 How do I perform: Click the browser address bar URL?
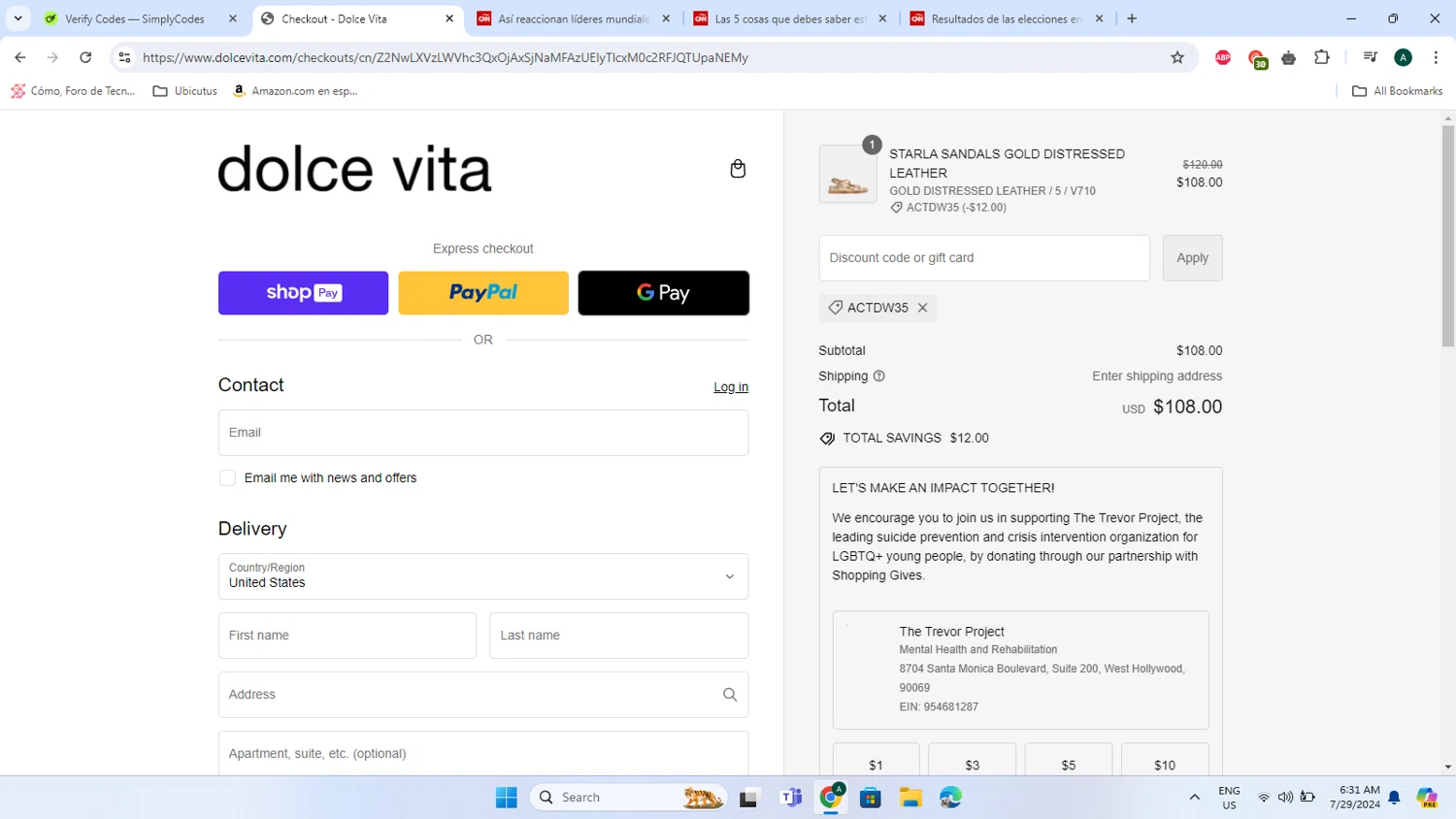click(446, 57)
